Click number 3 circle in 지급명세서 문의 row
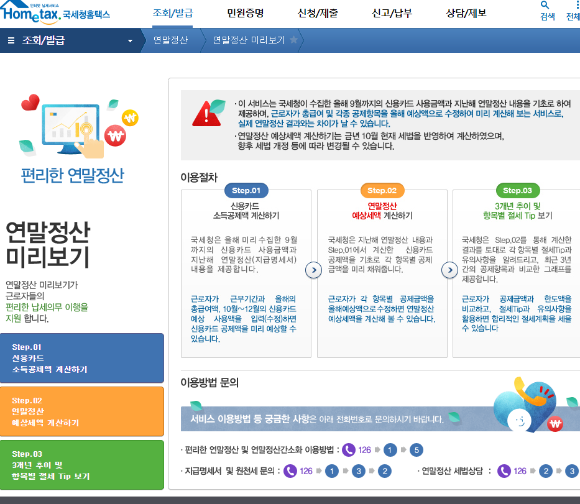The width and height of the screenshot is (580, 504). [x=358, y=471]
